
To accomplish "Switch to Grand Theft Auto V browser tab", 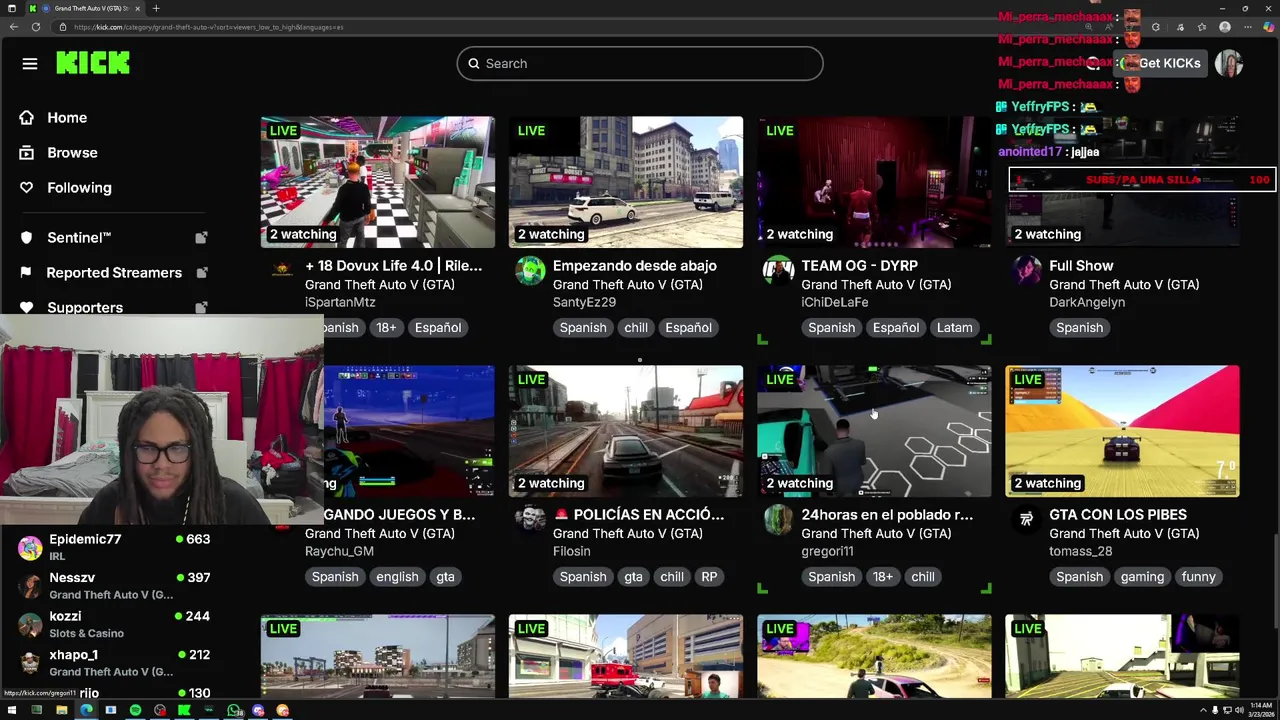I will [90, 8].
